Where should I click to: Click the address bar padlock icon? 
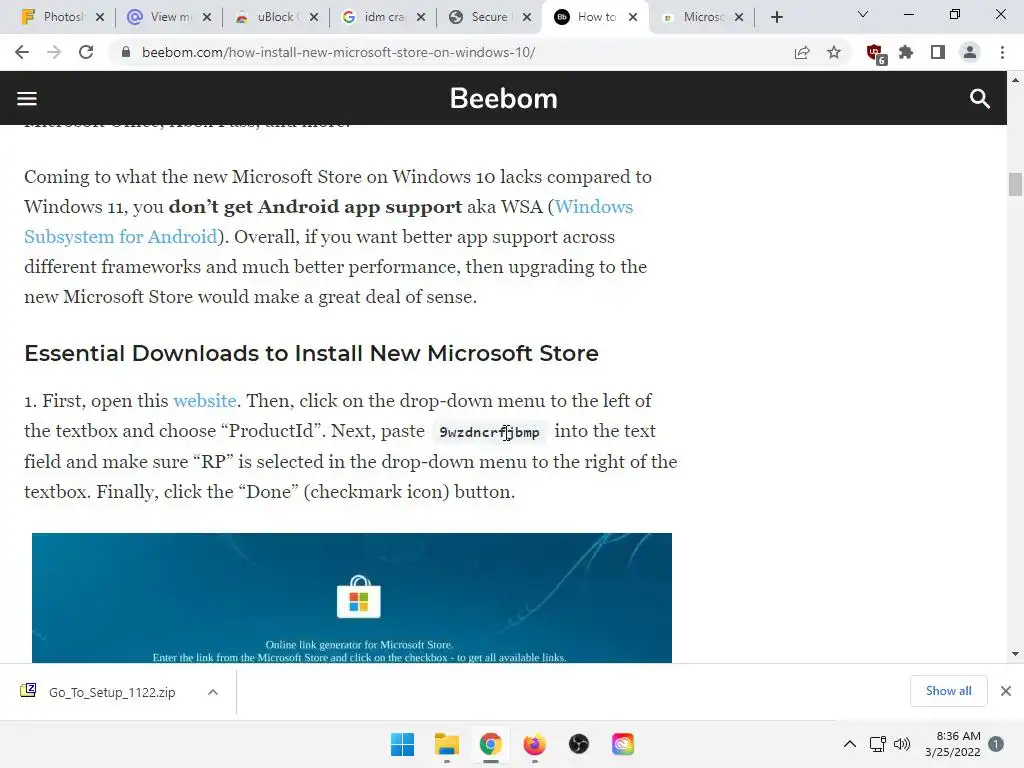pos(126,52)
